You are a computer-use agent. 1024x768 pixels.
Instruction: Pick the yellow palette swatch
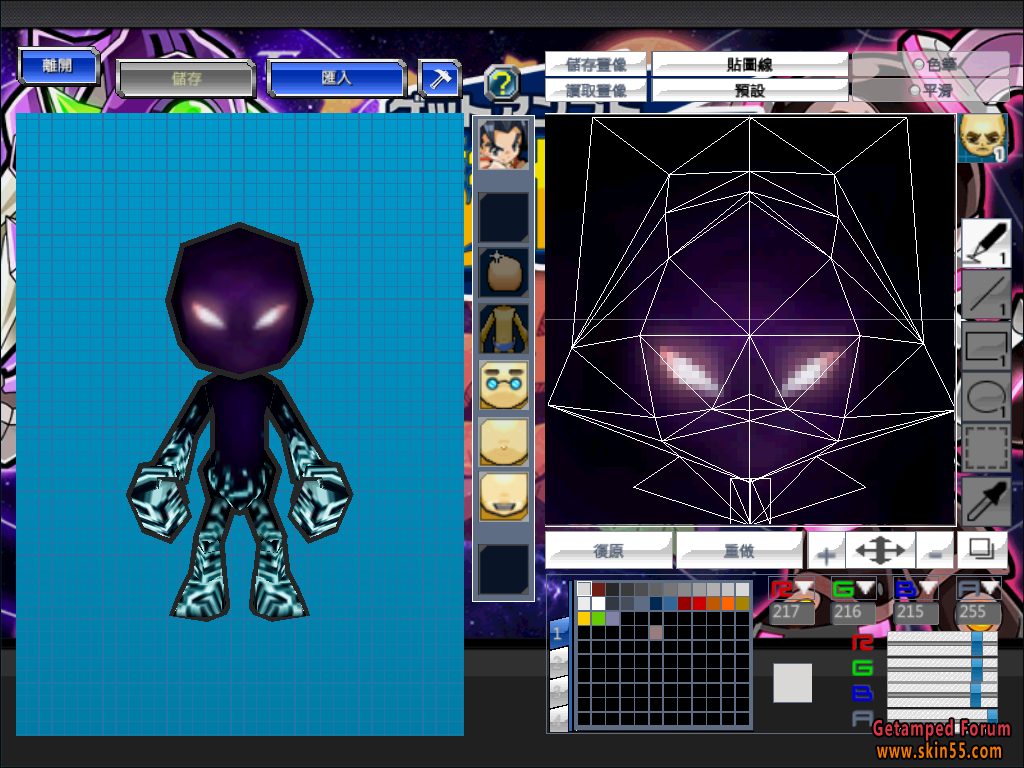tap(584, 618)
